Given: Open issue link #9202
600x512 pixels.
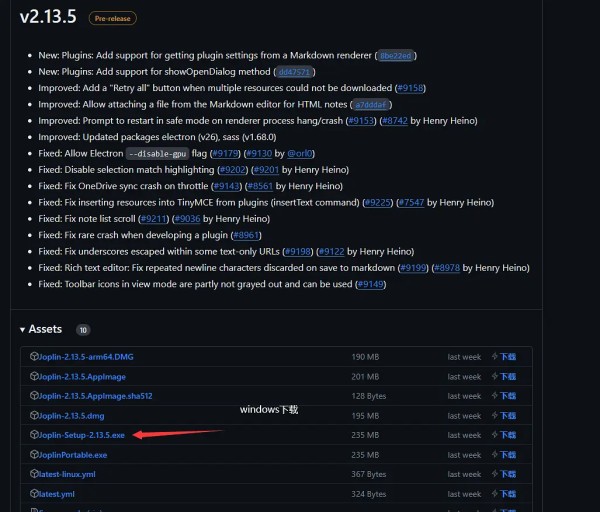Looking at the screenshot, I should tap(233, 170).
